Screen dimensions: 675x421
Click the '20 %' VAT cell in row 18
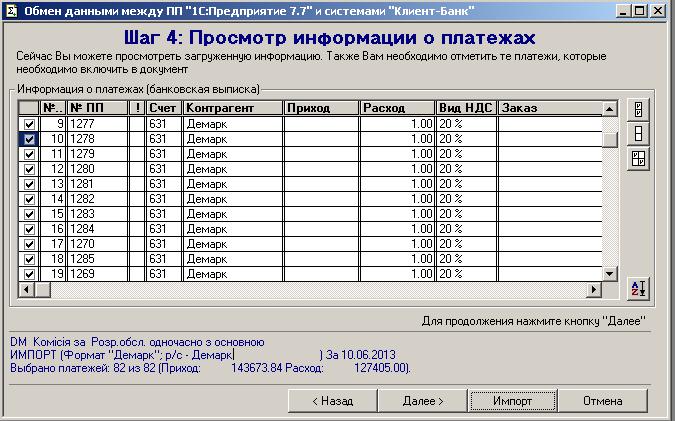click(x=467, y=259)
